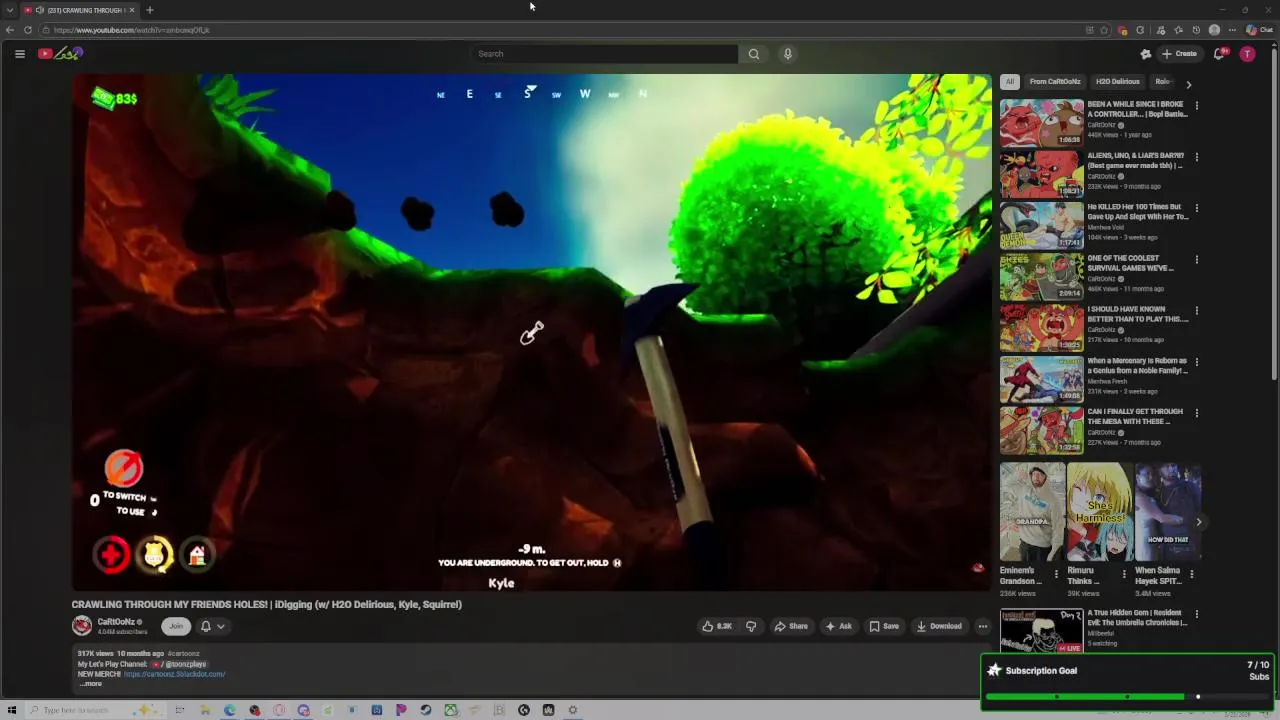
Task: Click the #cartoonz hashtag
Action: [183, 654]
